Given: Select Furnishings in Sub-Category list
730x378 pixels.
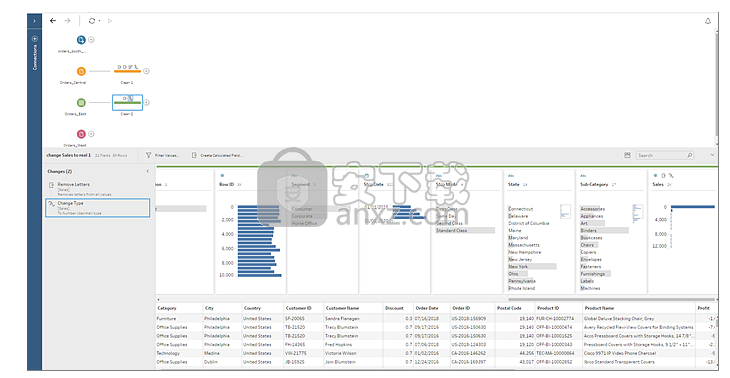Looking at the screenshot, I should [595, 274].
